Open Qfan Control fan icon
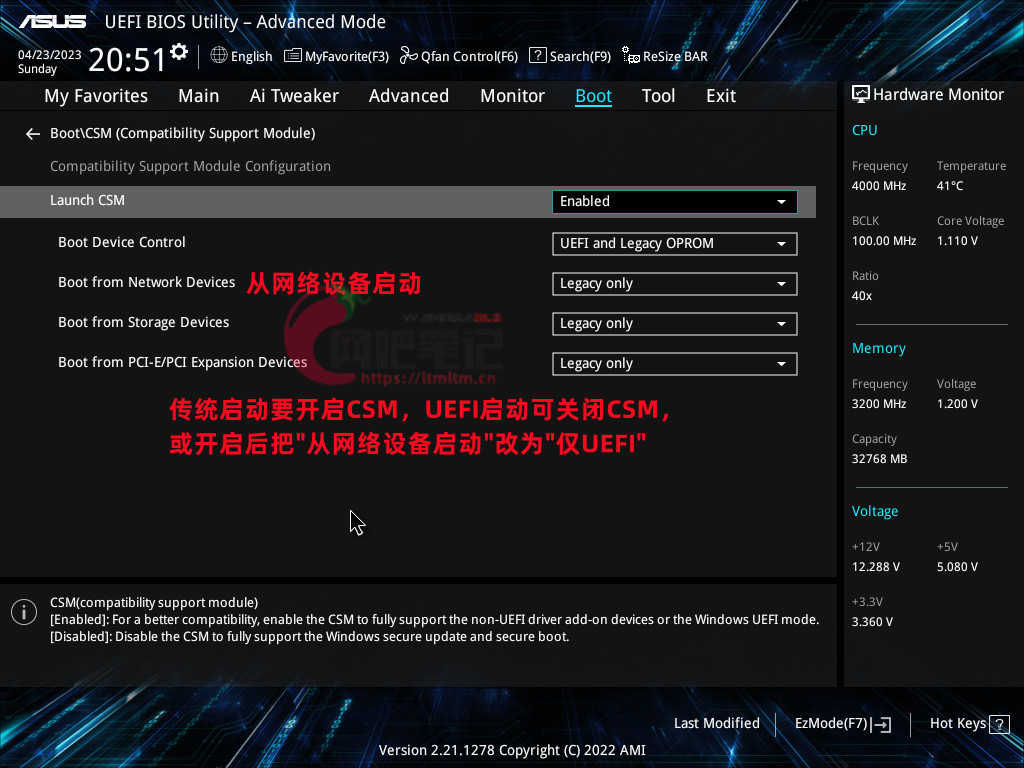The image size is (1024, 768). point(408,56)
